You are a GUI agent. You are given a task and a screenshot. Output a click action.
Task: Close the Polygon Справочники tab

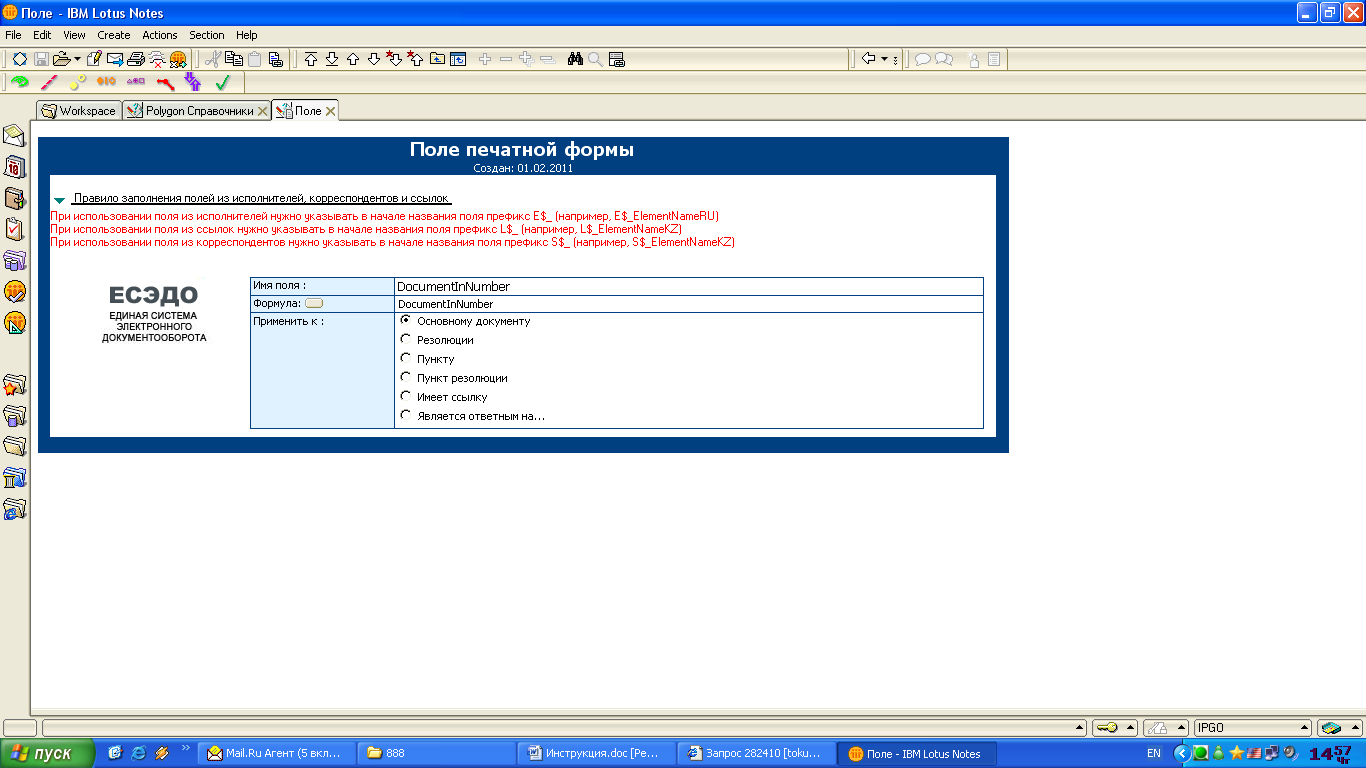[263, 111]
